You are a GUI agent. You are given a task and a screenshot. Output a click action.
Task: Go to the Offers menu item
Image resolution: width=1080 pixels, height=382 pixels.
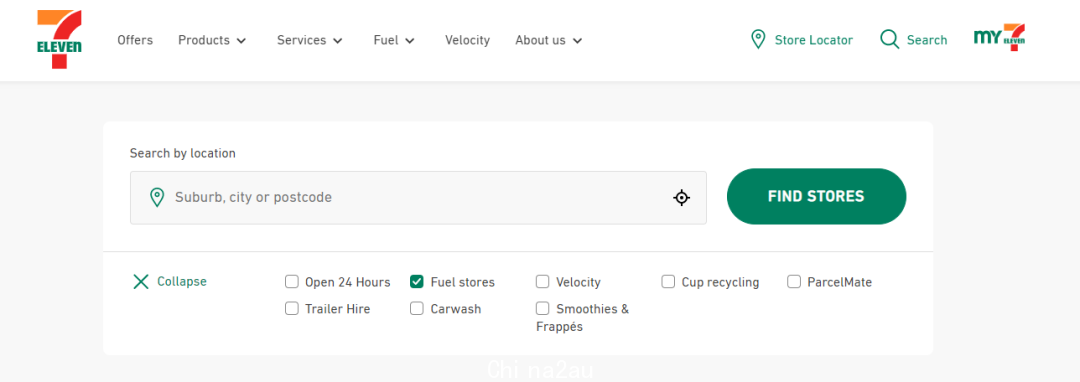(x=135, y=40)
